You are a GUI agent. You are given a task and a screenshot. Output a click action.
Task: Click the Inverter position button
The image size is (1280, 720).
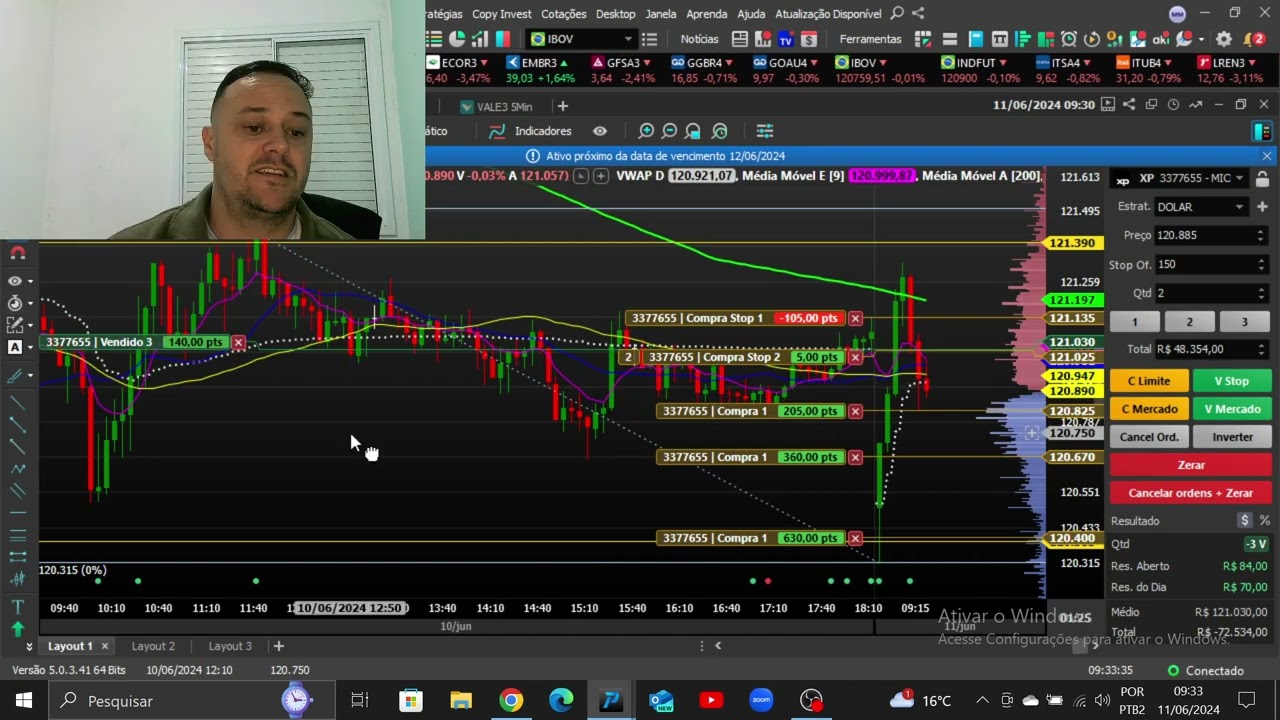(1231, 437)
